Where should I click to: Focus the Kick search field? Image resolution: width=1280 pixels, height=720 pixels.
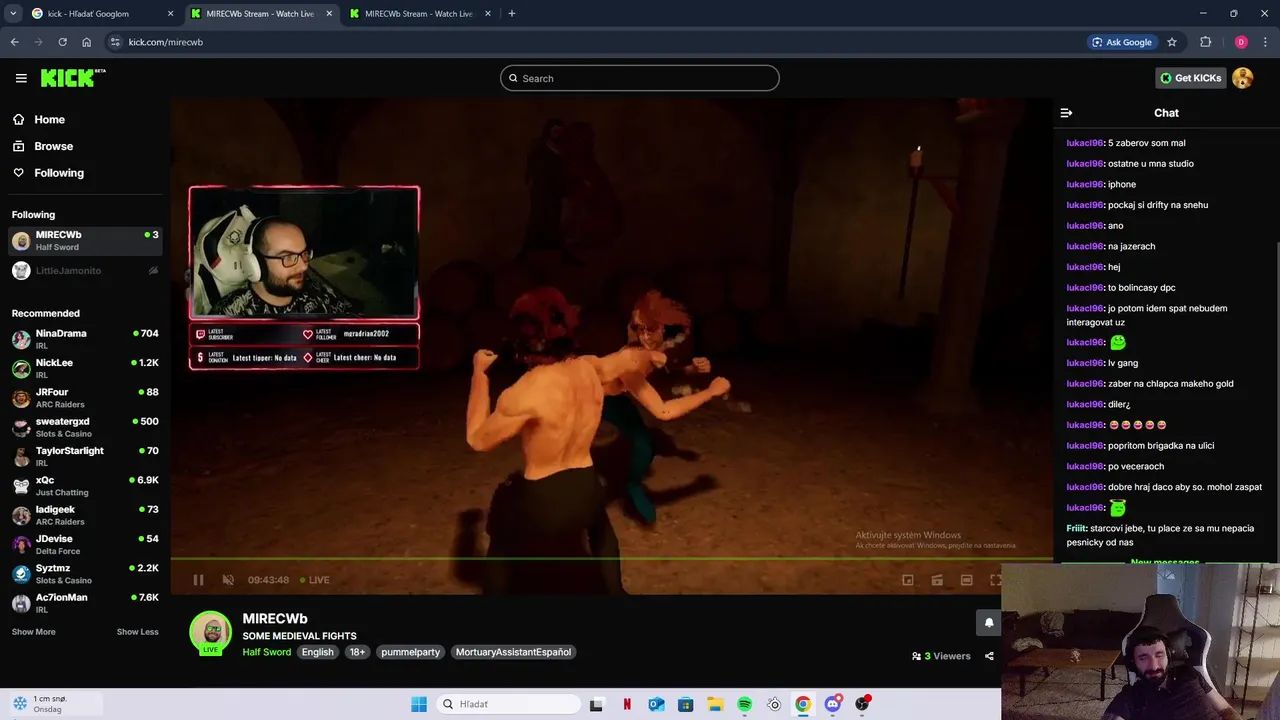point(640,78)
